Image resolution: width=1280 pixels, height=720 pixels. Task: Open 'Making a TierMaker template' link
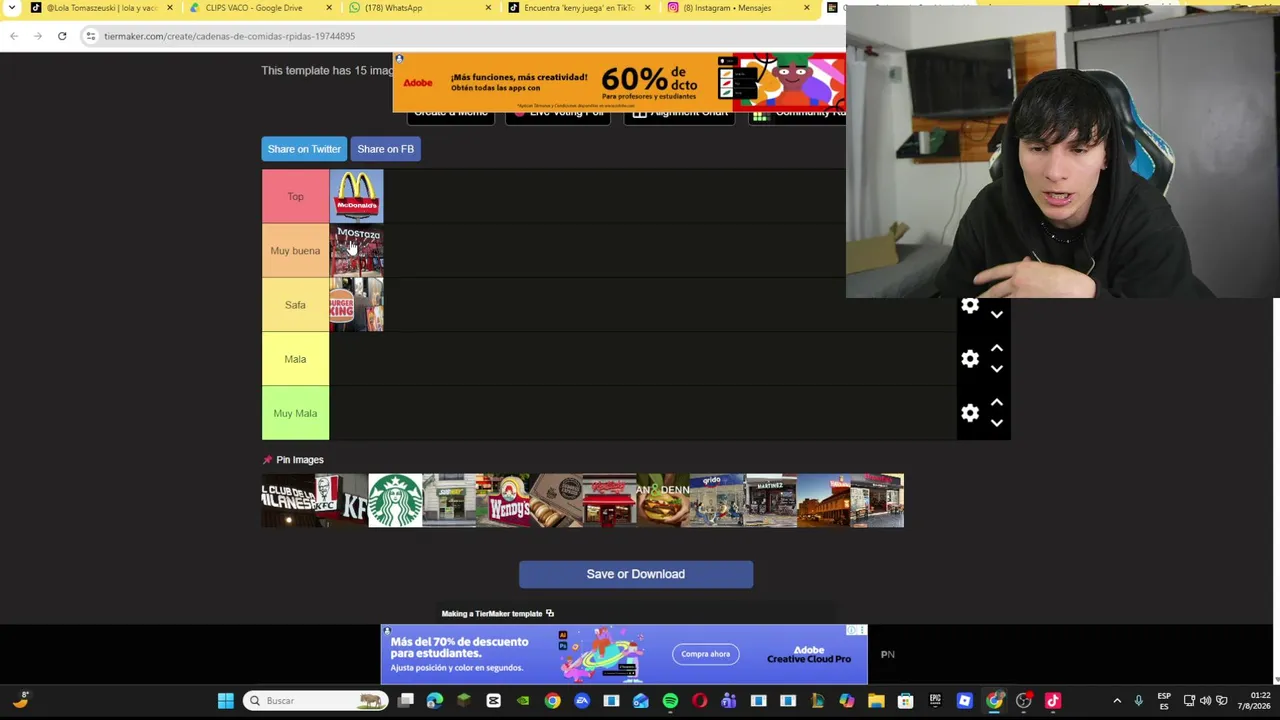498,614
